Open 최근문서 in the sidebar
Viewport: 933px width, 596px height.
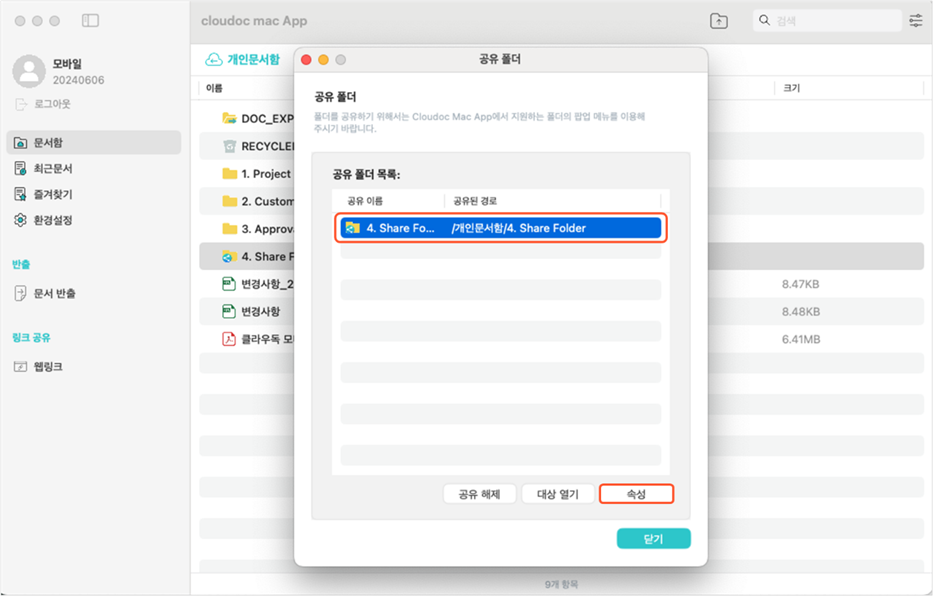pos(54,169)
